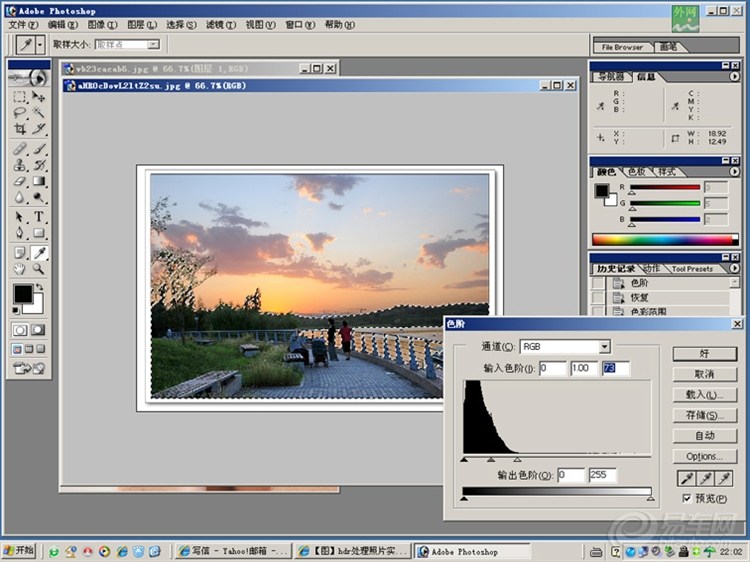Click the output levels field showing 255
The image size is (750, 562).
pyautogui.click(x=603, y=475)
